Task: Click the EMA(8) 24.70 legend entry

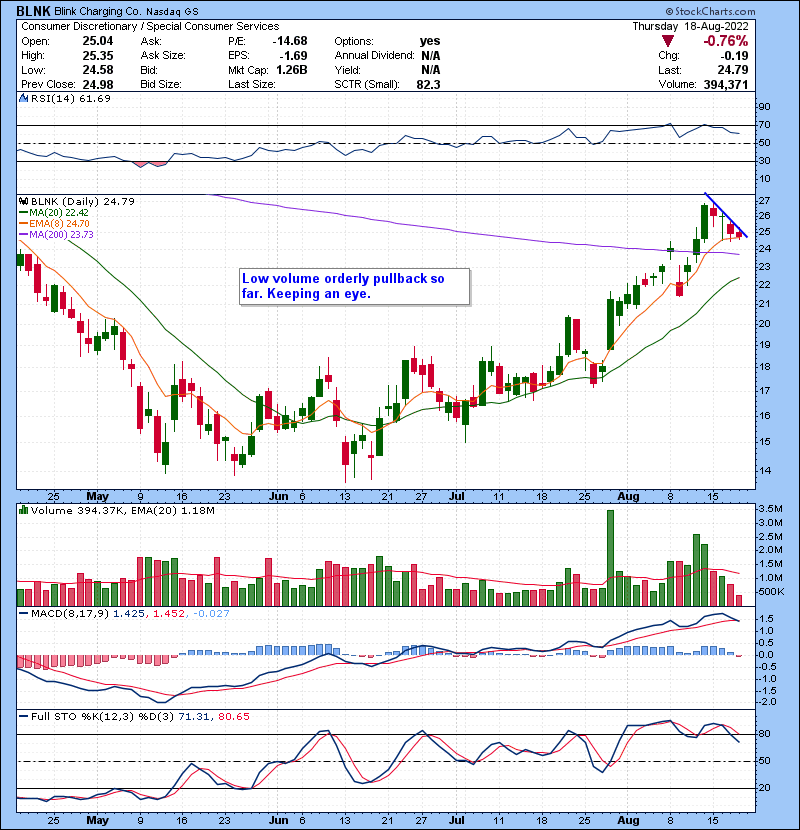Action: click(59, 224)
